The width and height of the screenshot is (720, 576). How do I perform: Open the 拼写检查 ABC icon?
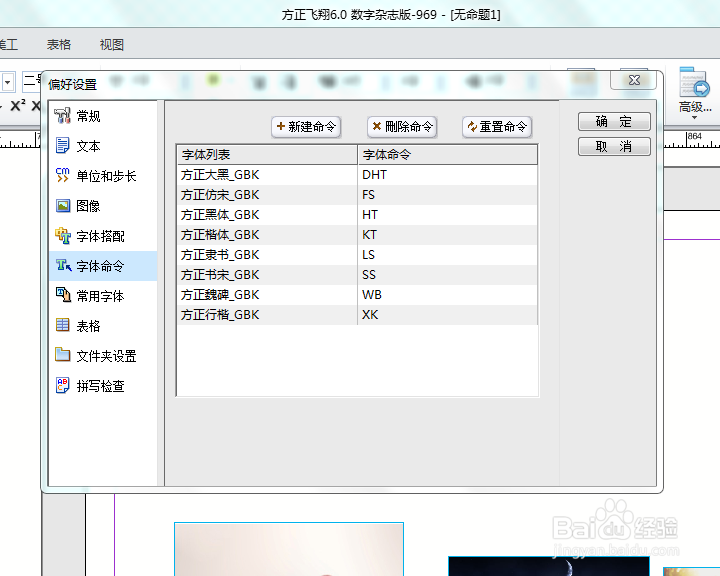[x=62, y=385]
